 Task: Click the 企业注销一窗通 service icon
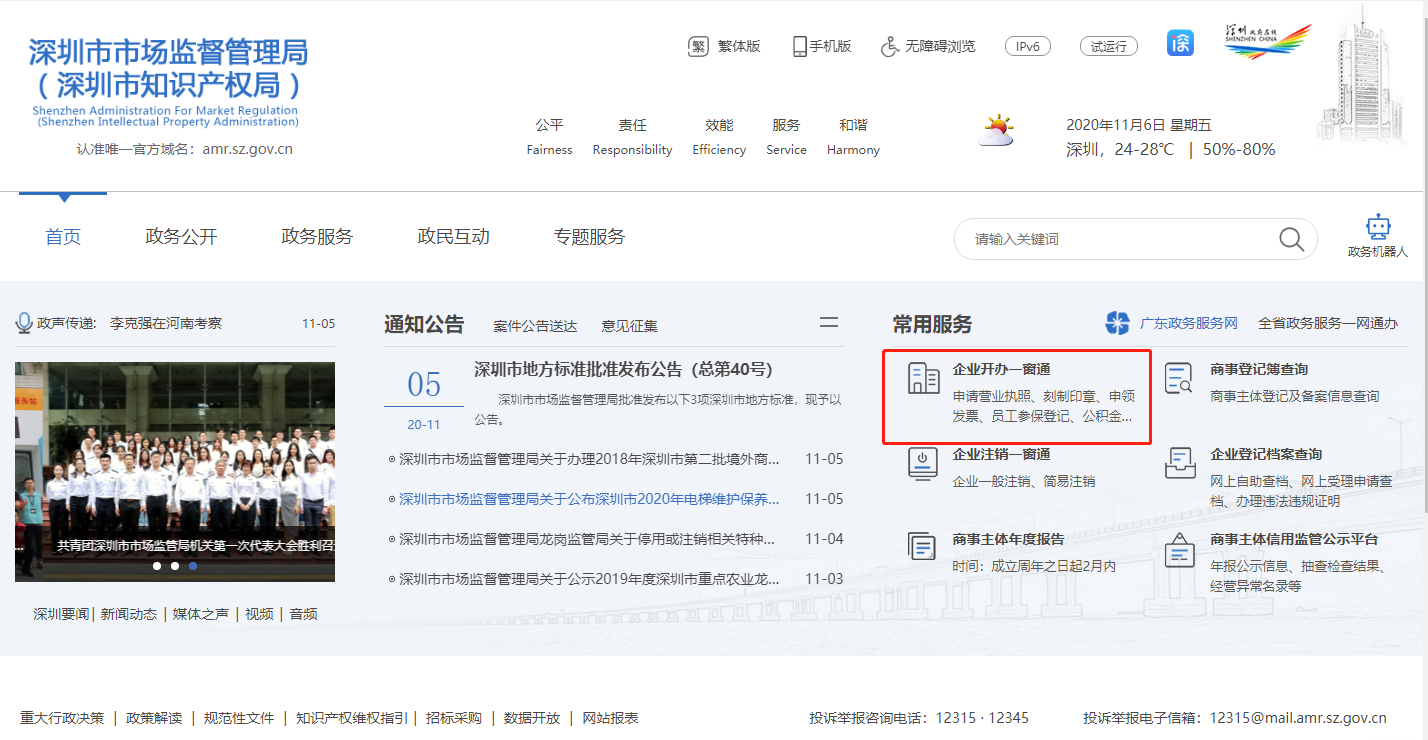[922, 464]
